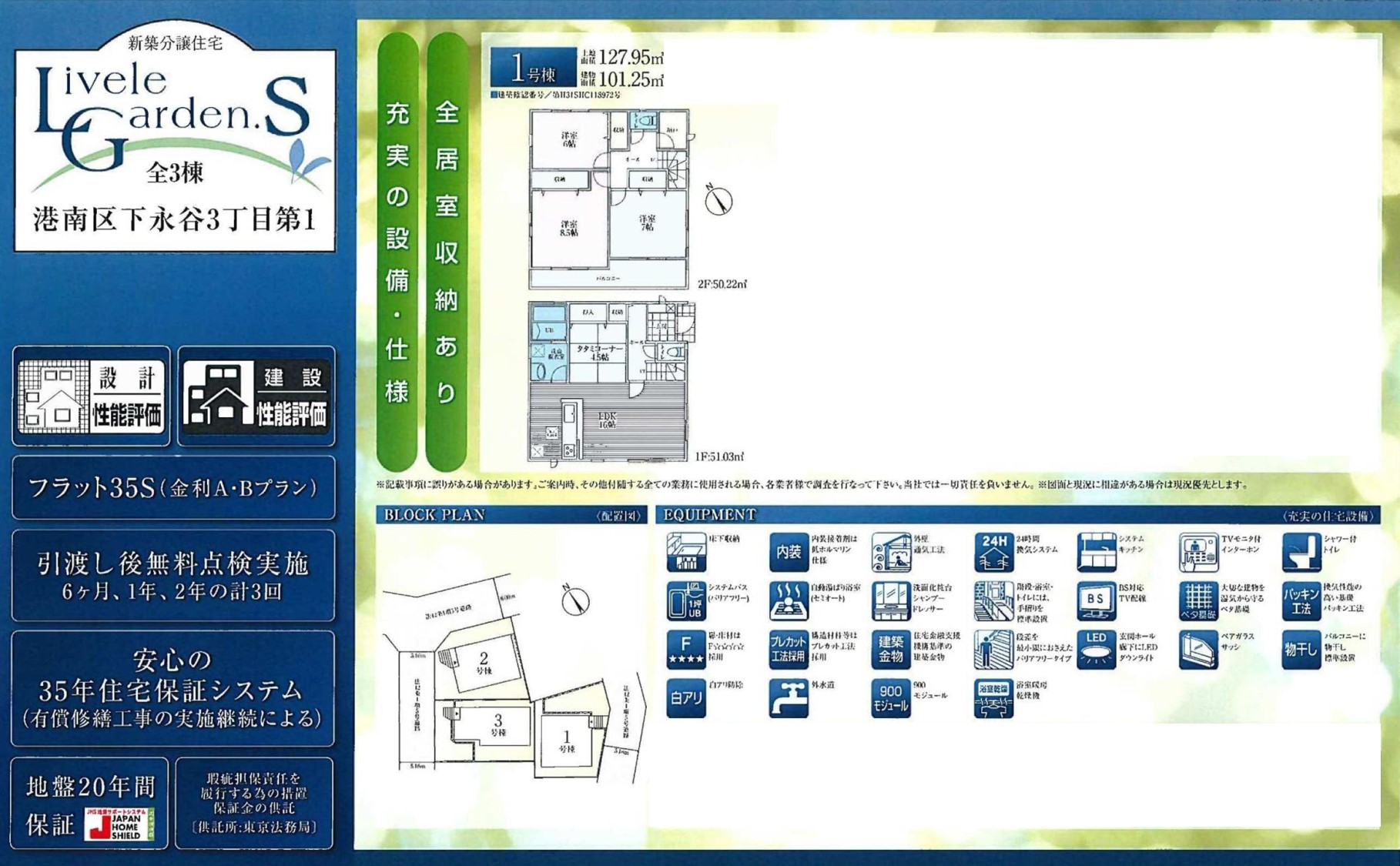The image size is (1400, 866).
Task: Select the フラット35S banner
Action: pos(173,488)
